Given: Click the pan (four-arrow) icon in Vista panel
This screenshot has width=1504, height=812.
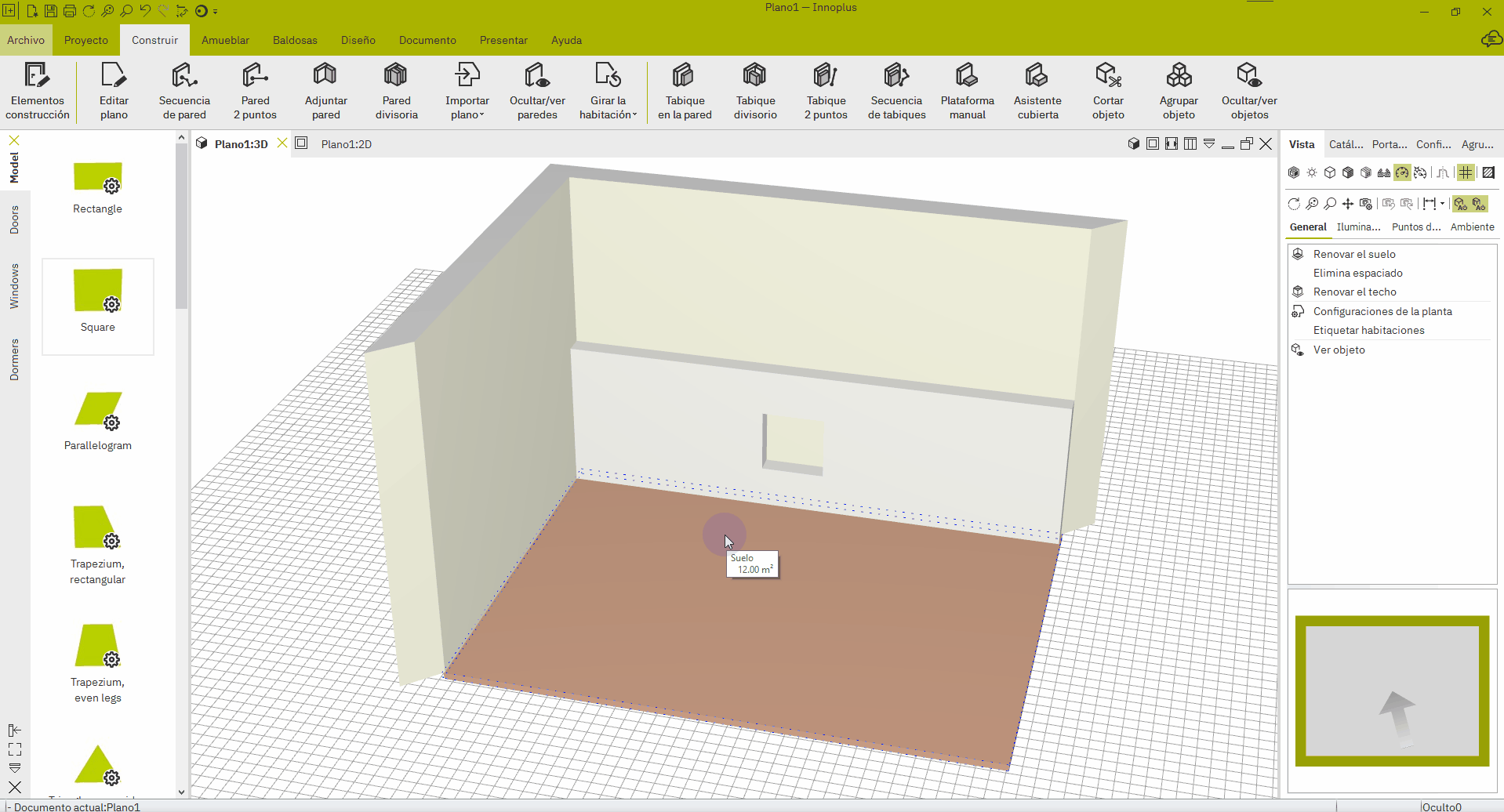Looking at the screenshot, I should 1348,204.
